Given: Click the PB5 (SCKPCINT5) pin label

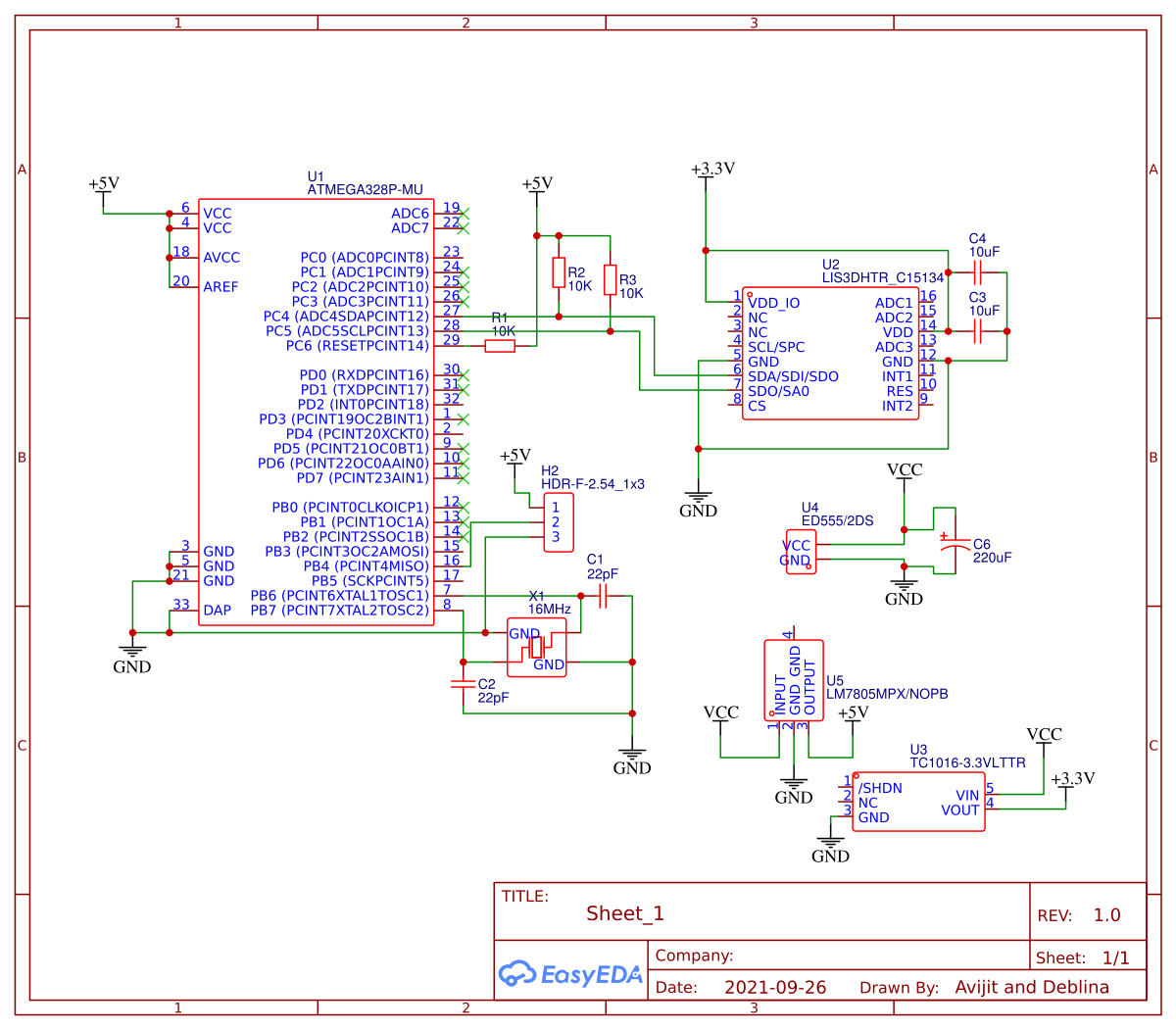Looking at the screenshot, I should 370,581.
